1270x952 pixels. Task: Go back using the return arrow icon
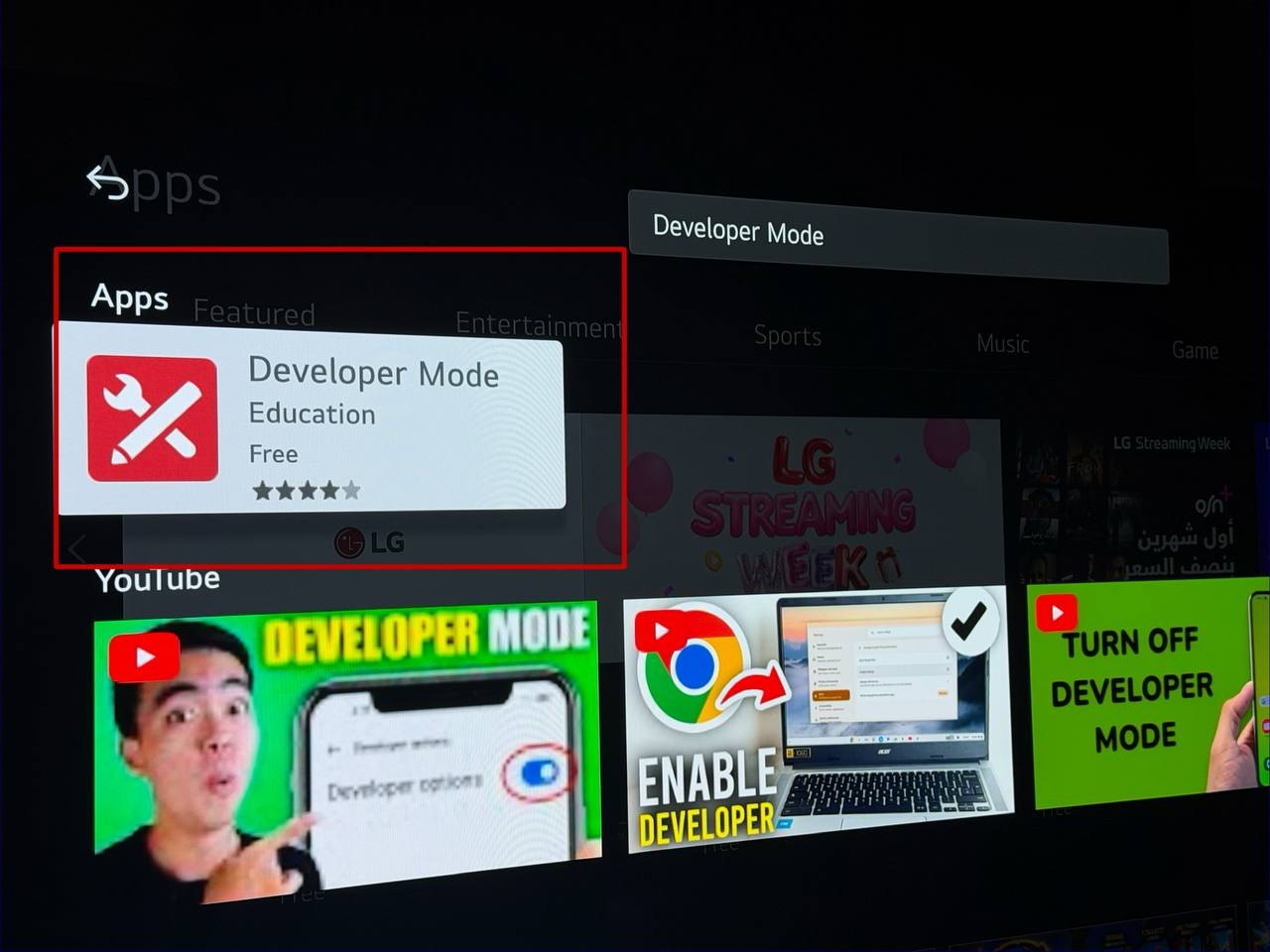pyautogui.click(x=107, y=182)
